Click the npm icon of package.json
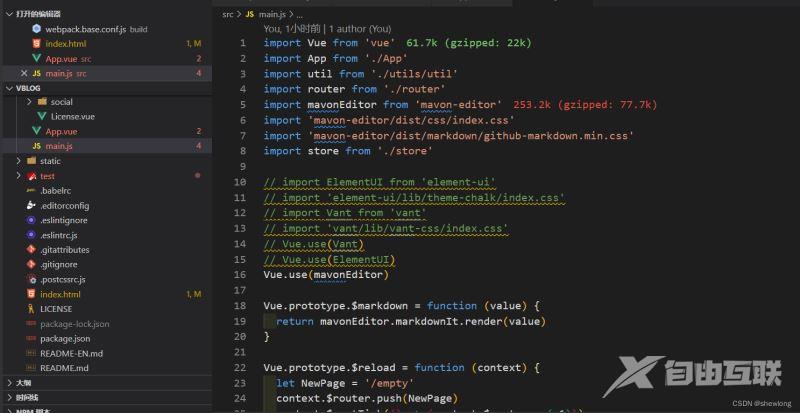This screenshot has width=800, height=413. 31,338
